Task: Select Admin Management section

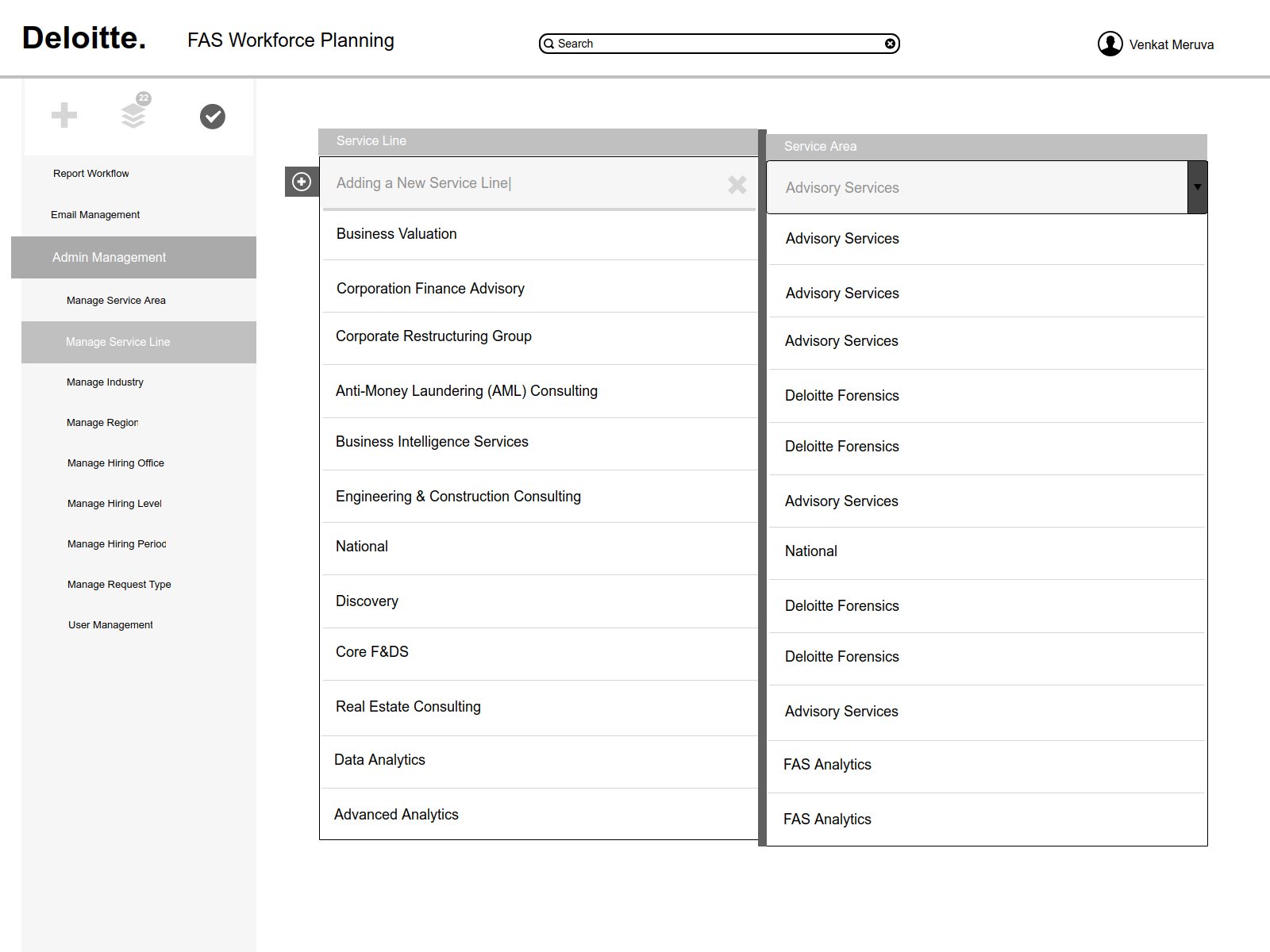Action: point(133,257)
